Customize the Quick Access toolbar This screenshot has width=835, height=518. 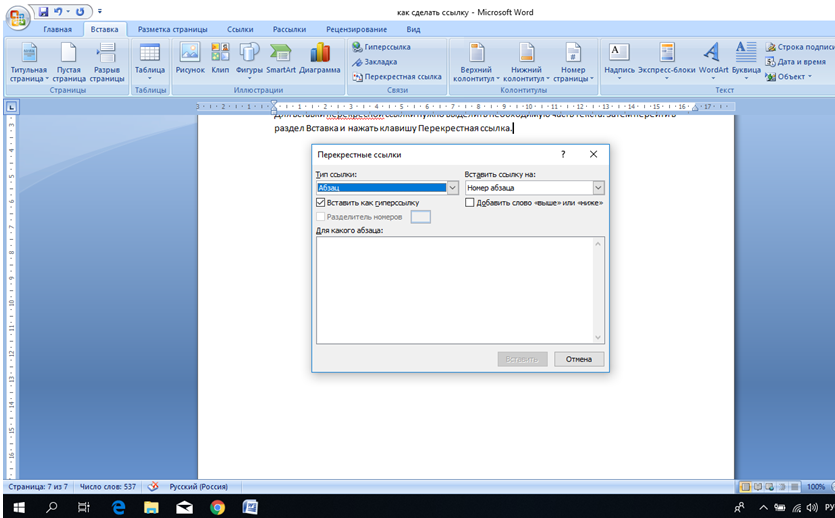[x=100, y=11]
